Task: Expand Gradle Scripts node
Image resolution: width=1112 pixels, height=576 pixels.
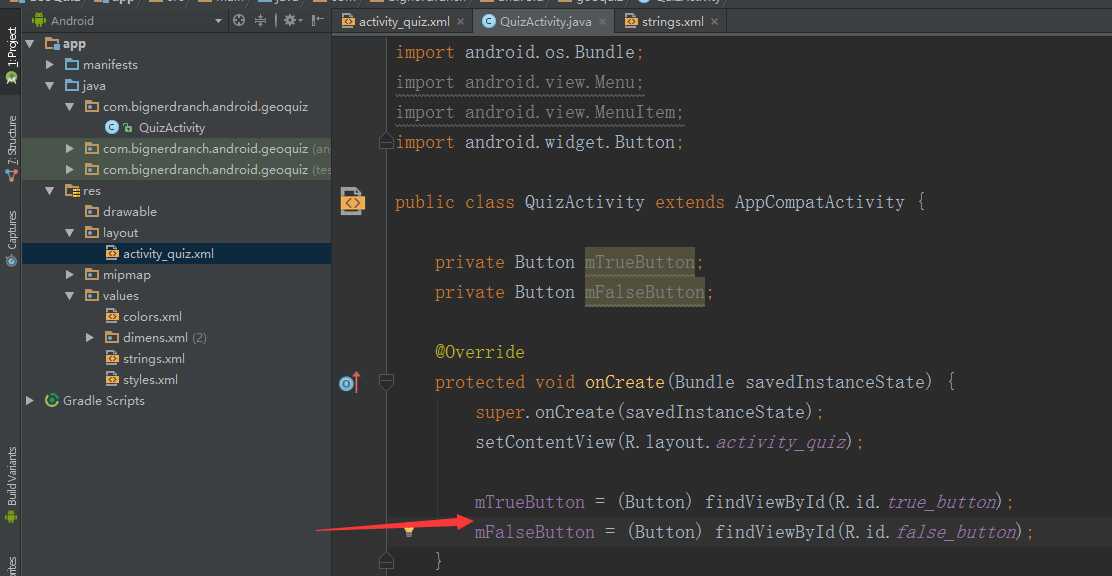Action: pyautogui.click(x=30, y=401)
